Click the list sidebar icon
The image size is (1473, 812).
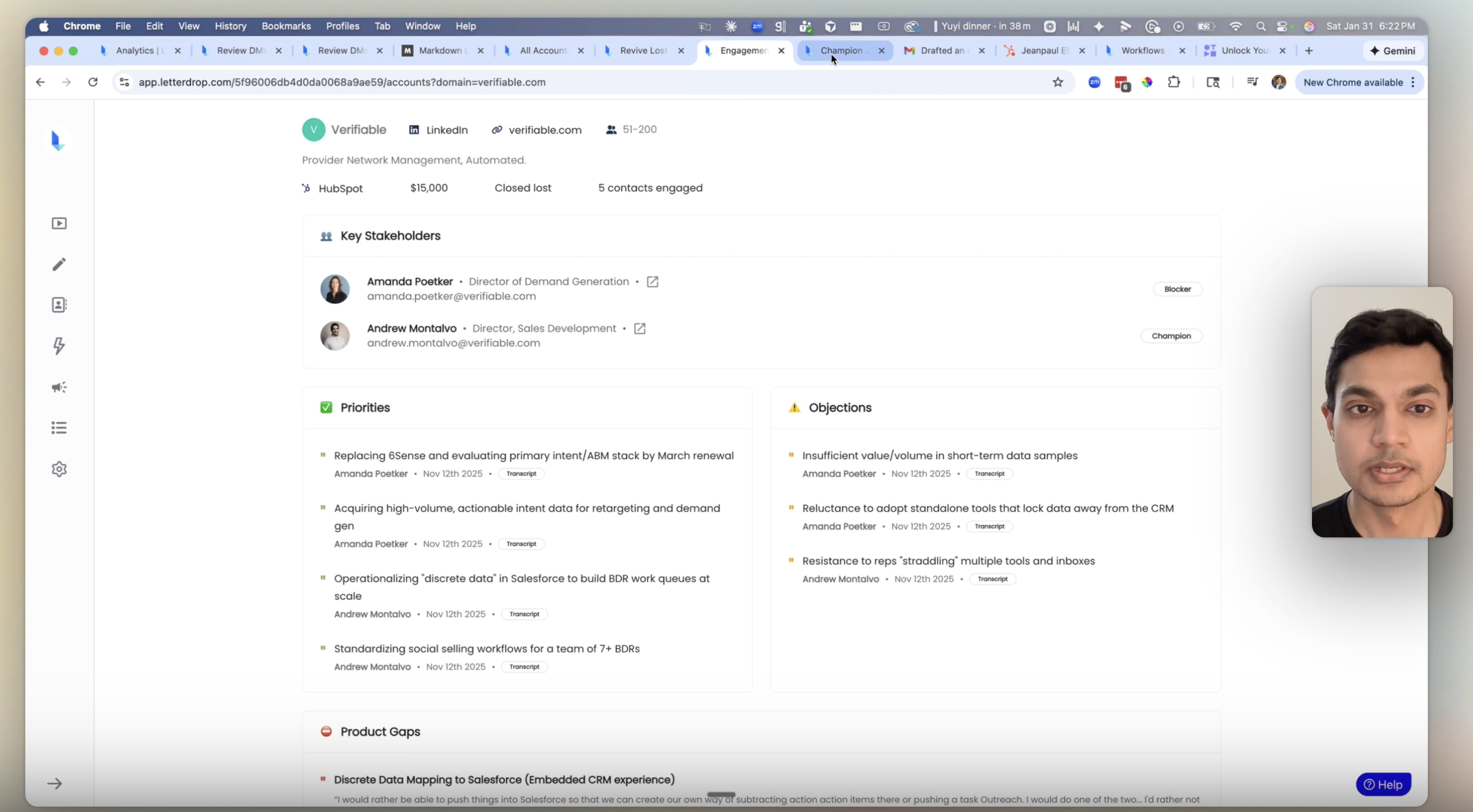pyautogui.click(x=59, y=428)
